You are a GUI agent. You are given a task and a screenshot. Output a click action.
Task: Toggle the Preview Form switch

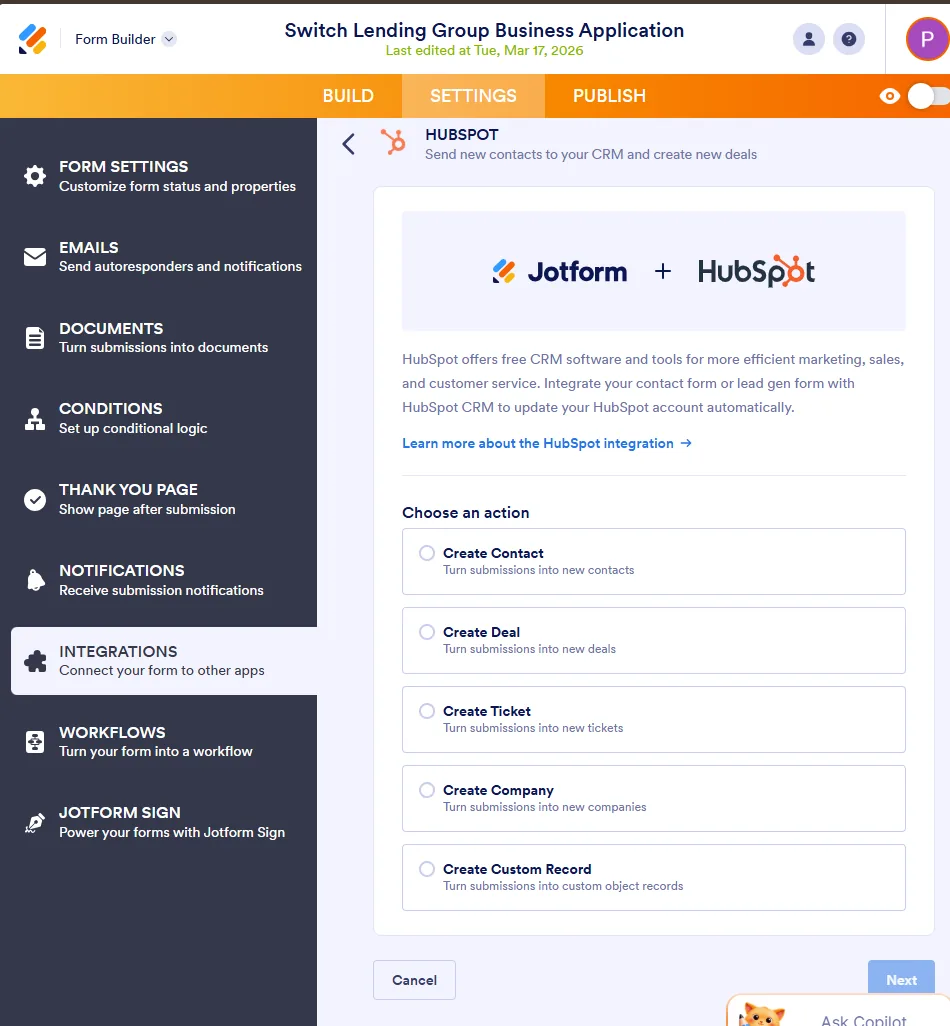[x=928, y=96]
